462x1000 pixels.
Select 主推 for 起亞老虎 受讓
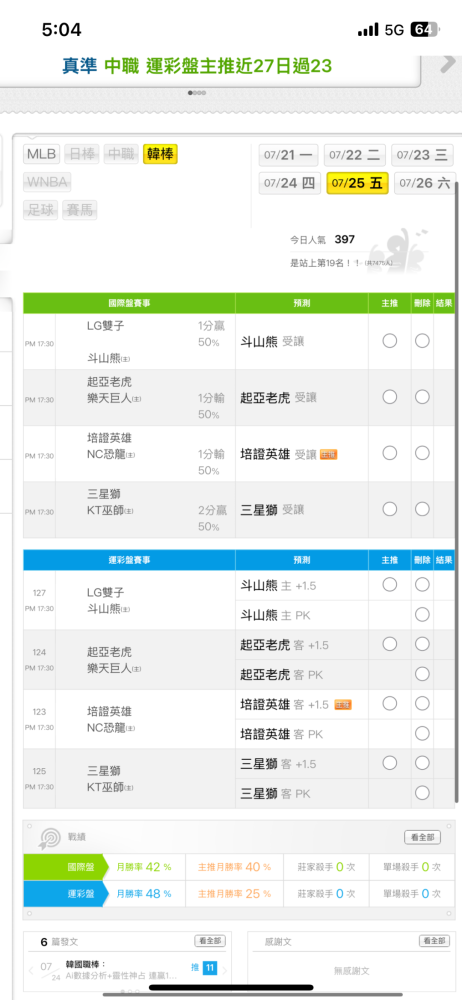tap(390, 397)
